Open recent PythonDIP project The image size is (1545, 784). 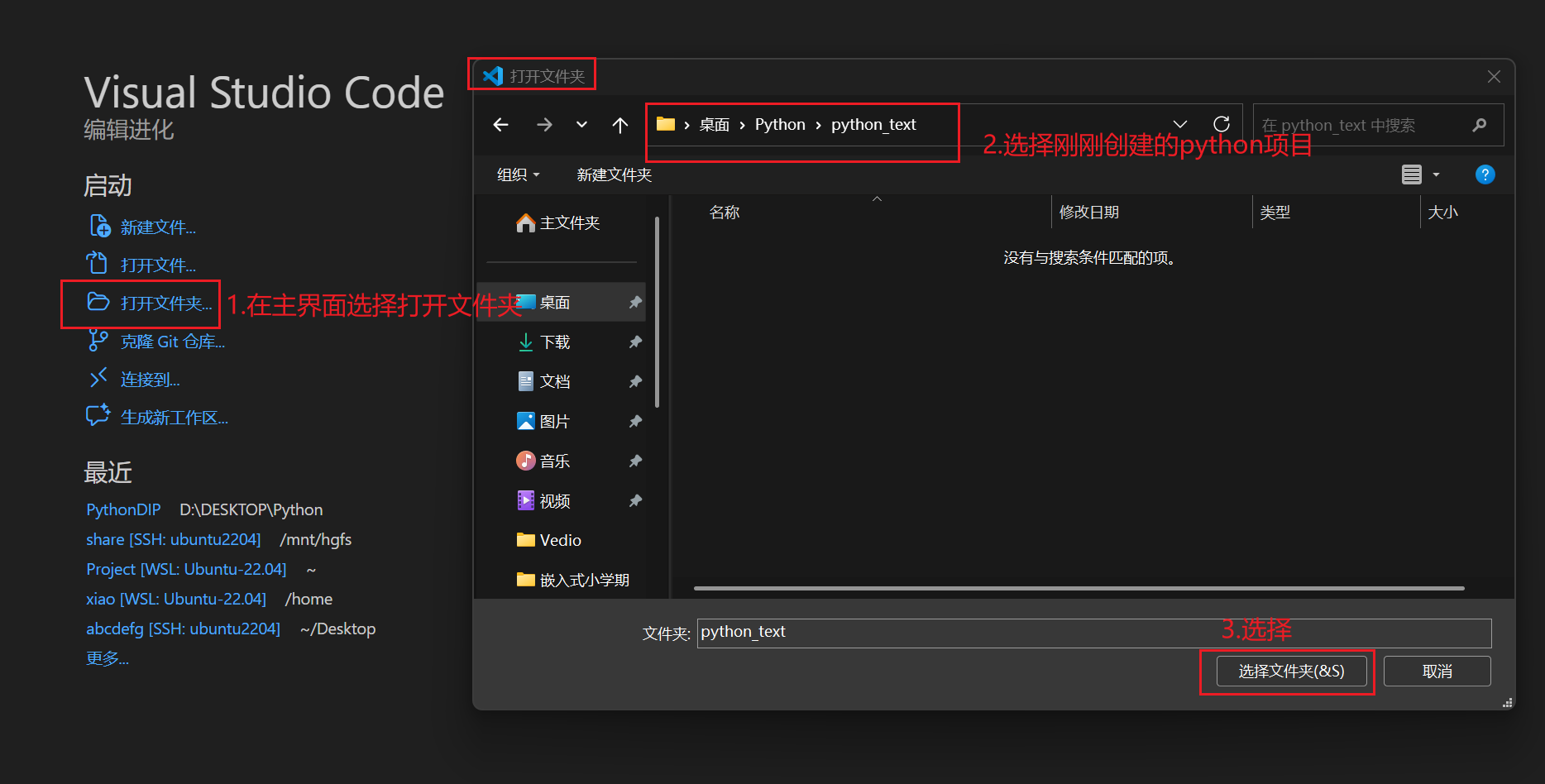(x=123, y=510)
